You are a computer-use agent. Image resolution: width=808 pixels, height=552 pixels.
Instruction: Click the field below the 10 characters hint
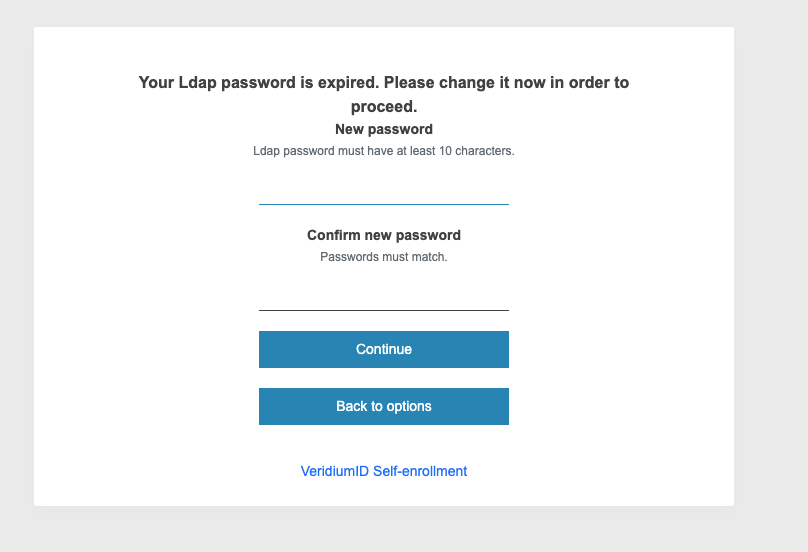pos(383,190)
